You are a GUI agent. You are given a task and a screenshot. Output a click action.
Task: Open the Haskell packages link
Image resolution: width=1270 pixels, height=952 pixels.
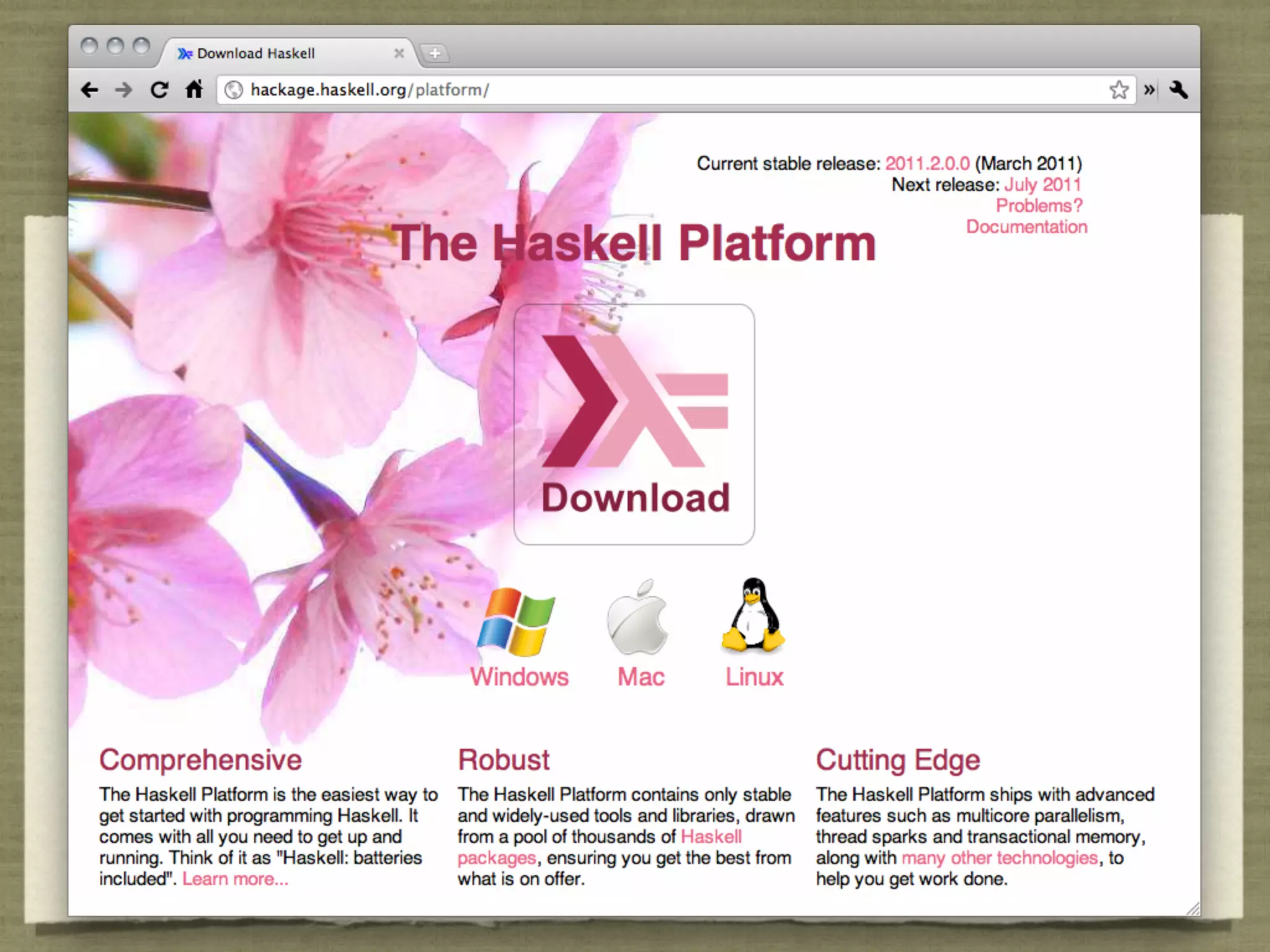[600, 847]
